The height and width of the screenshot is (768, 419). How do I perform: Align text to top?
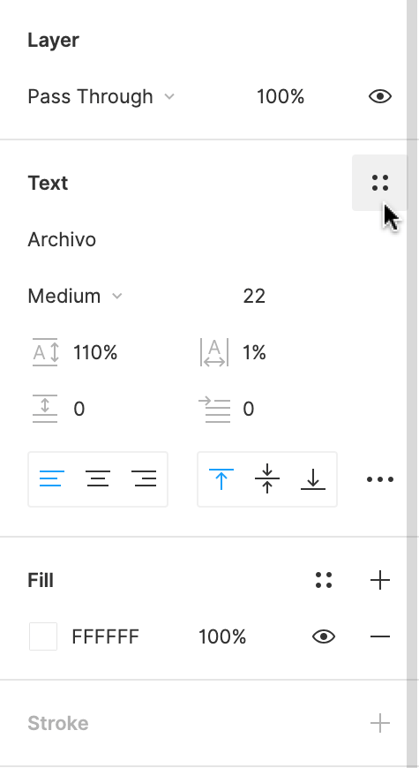[x=221, y=479]
